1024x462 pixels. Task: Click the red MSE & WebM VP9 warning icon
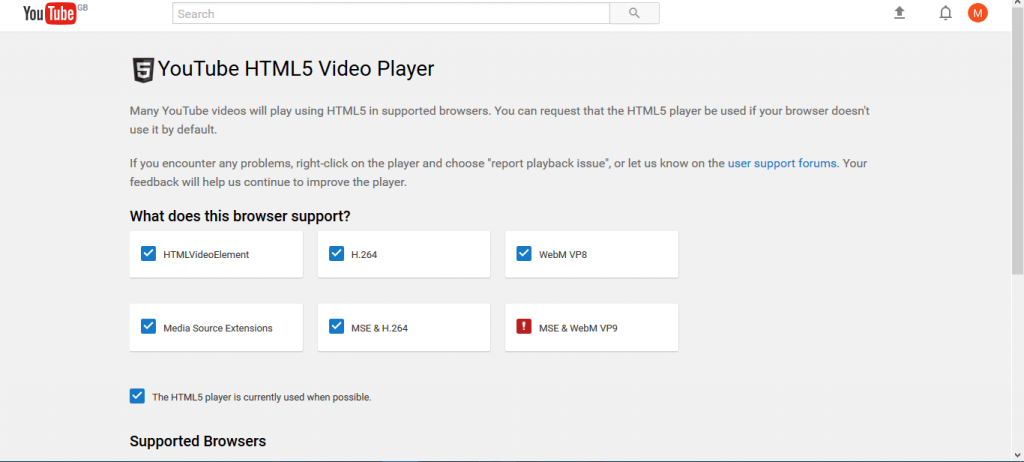point(524,326)
